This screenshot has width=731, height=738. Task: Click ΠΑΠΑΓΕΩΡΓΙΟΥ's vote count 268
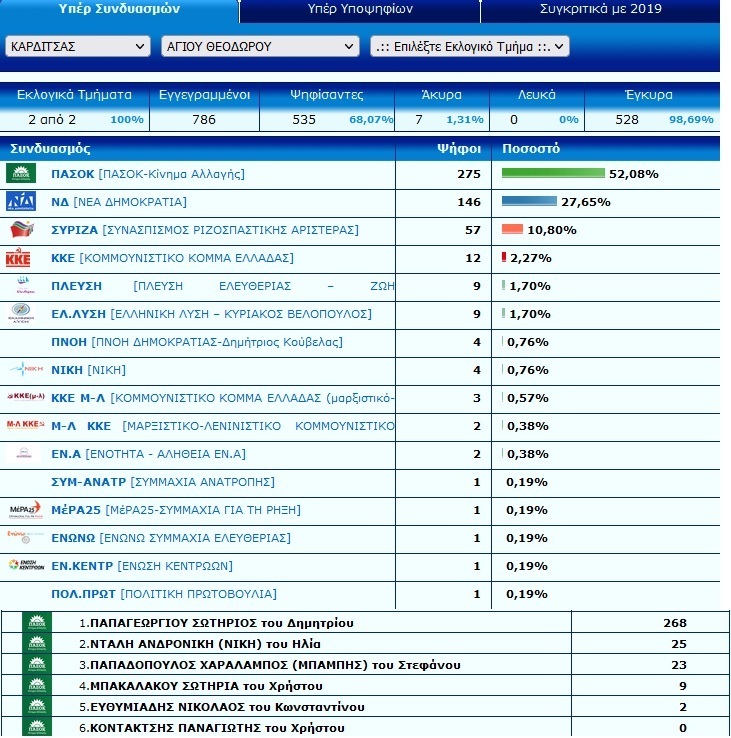point(675,623)
